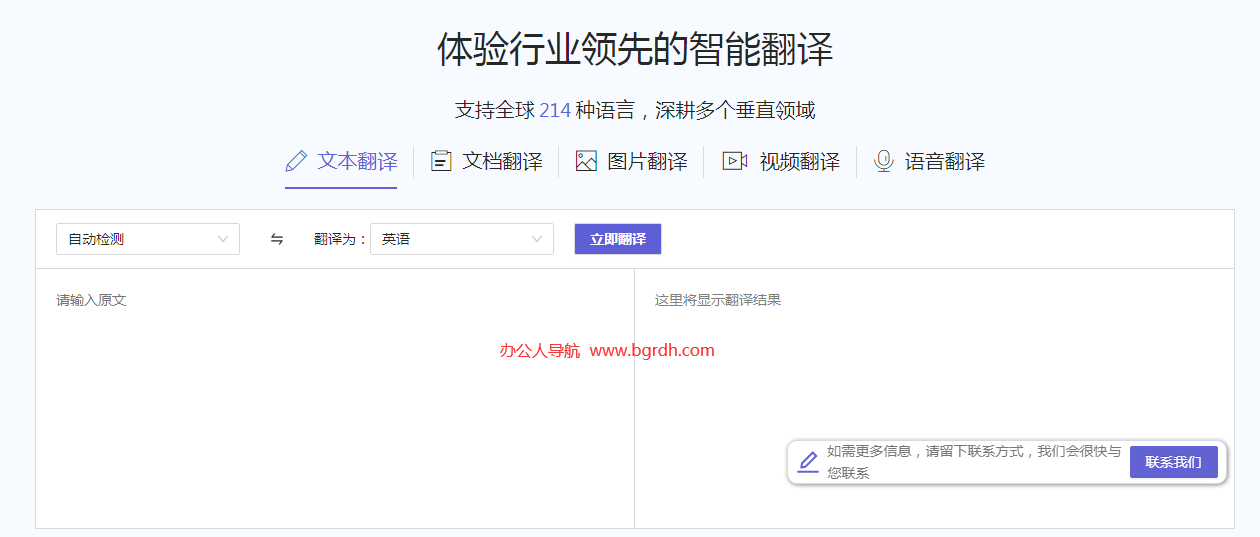
Task: Click the 联系我们 button
Action: (x=1173, y=462)
